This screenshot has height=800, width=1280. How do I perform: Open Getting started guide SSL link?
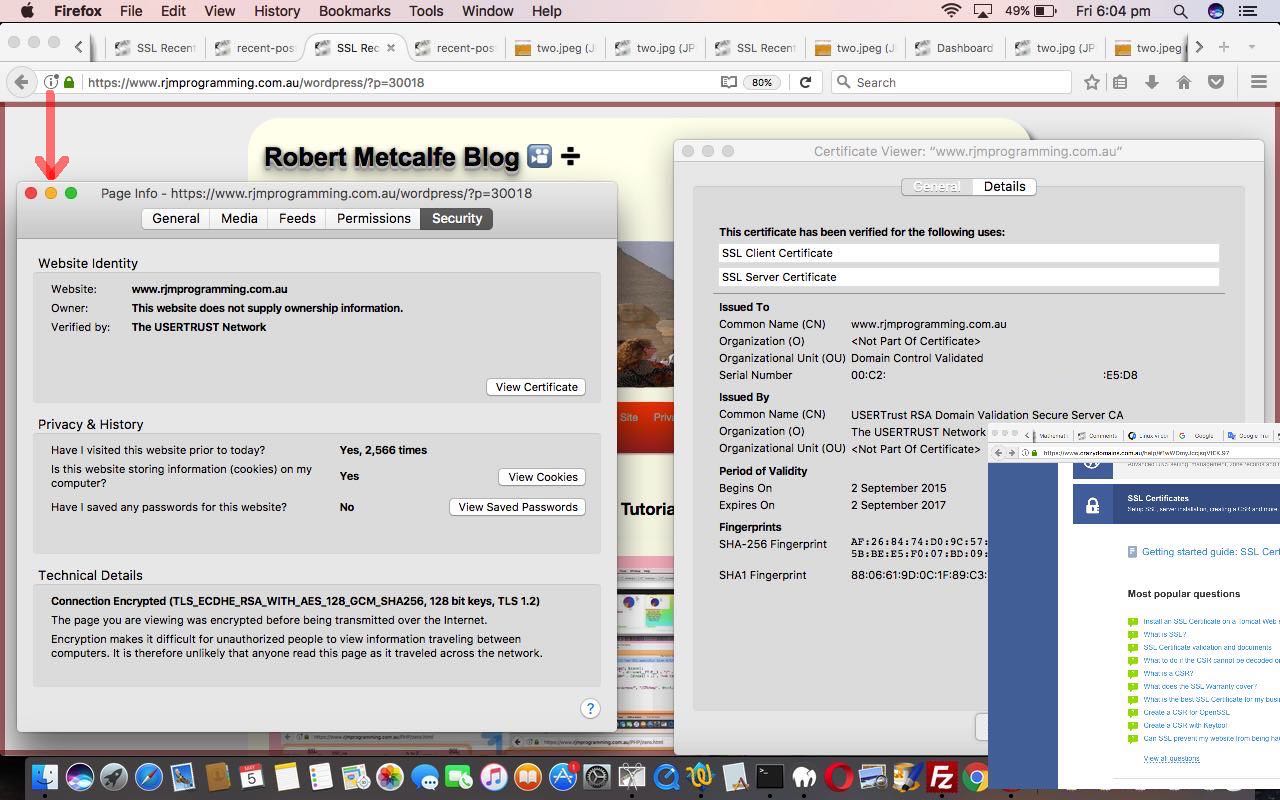pos(1210,552)
